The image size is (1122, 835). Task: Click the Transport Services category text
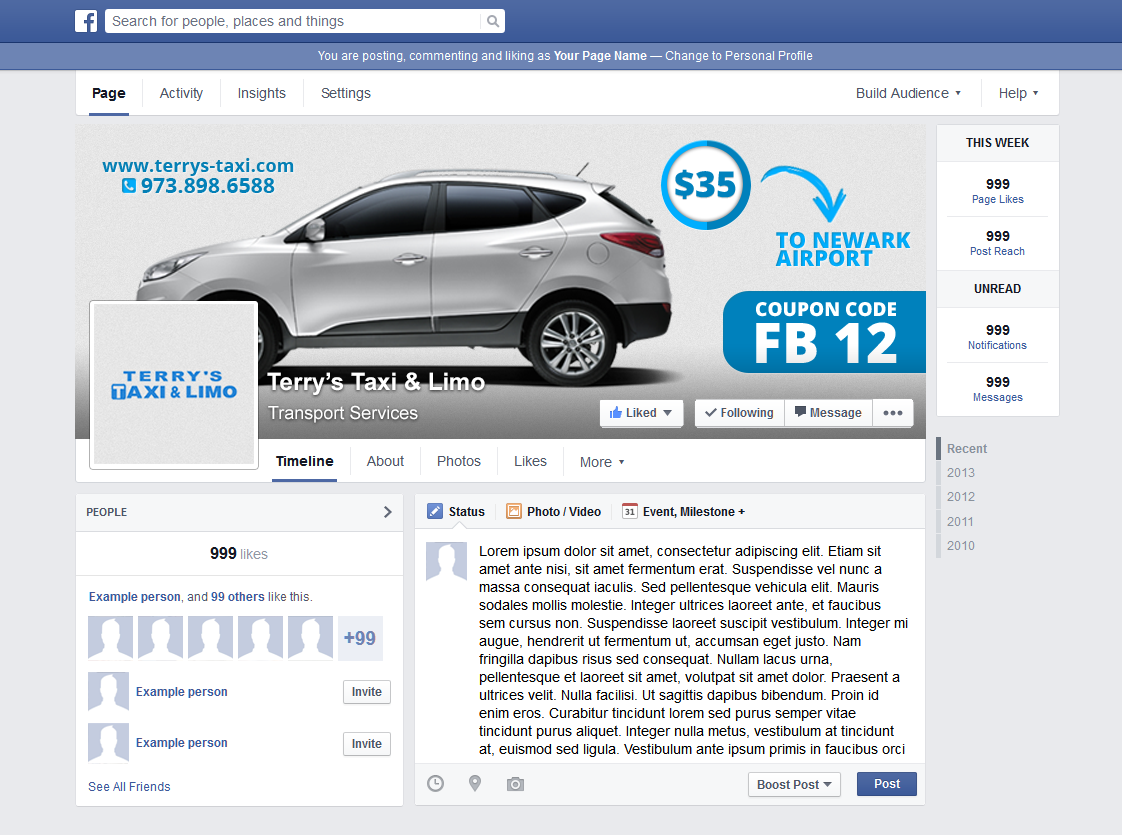(343, 413)
